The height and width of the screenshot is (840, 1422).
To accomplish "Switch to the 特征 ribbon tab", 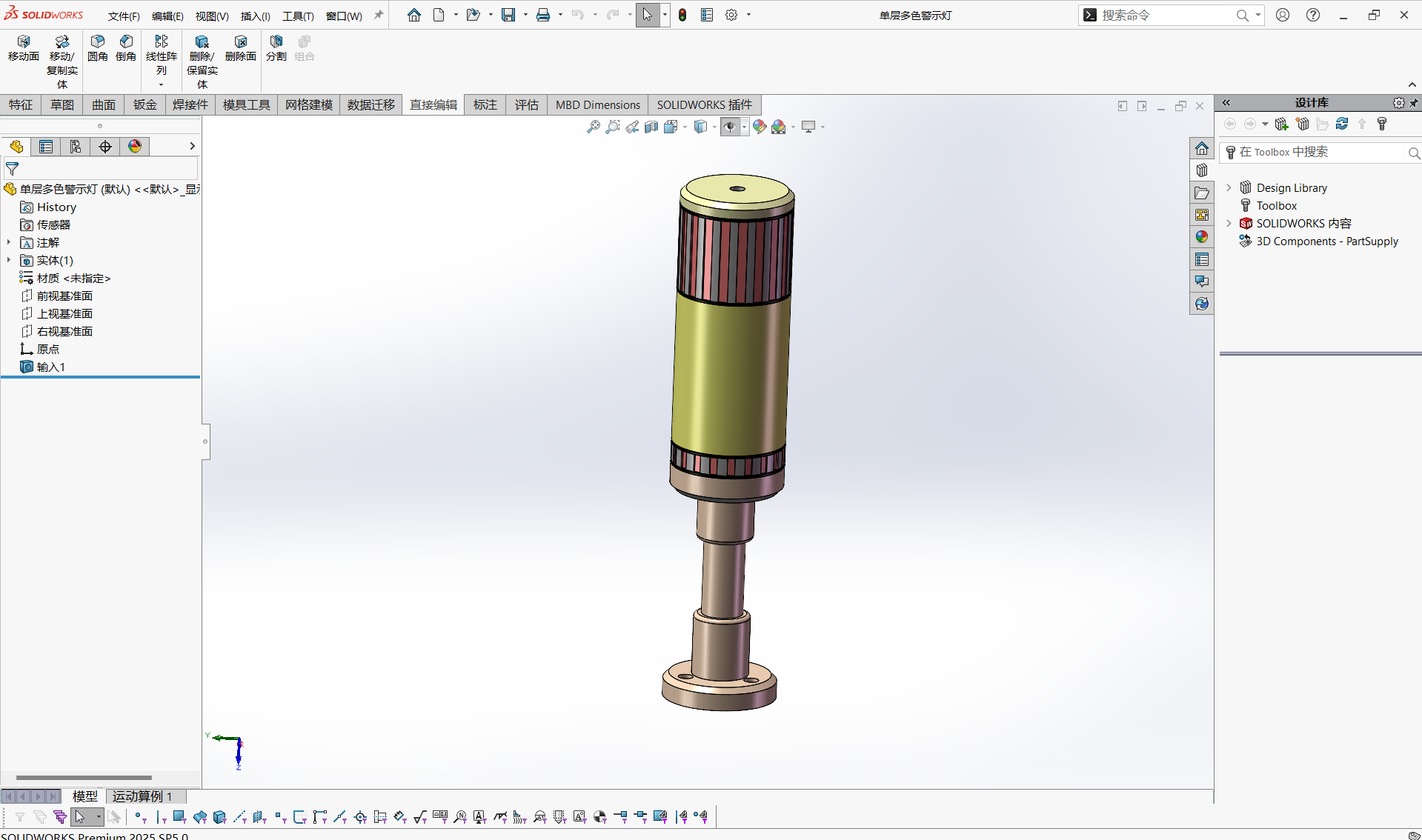I will [21, 105].
